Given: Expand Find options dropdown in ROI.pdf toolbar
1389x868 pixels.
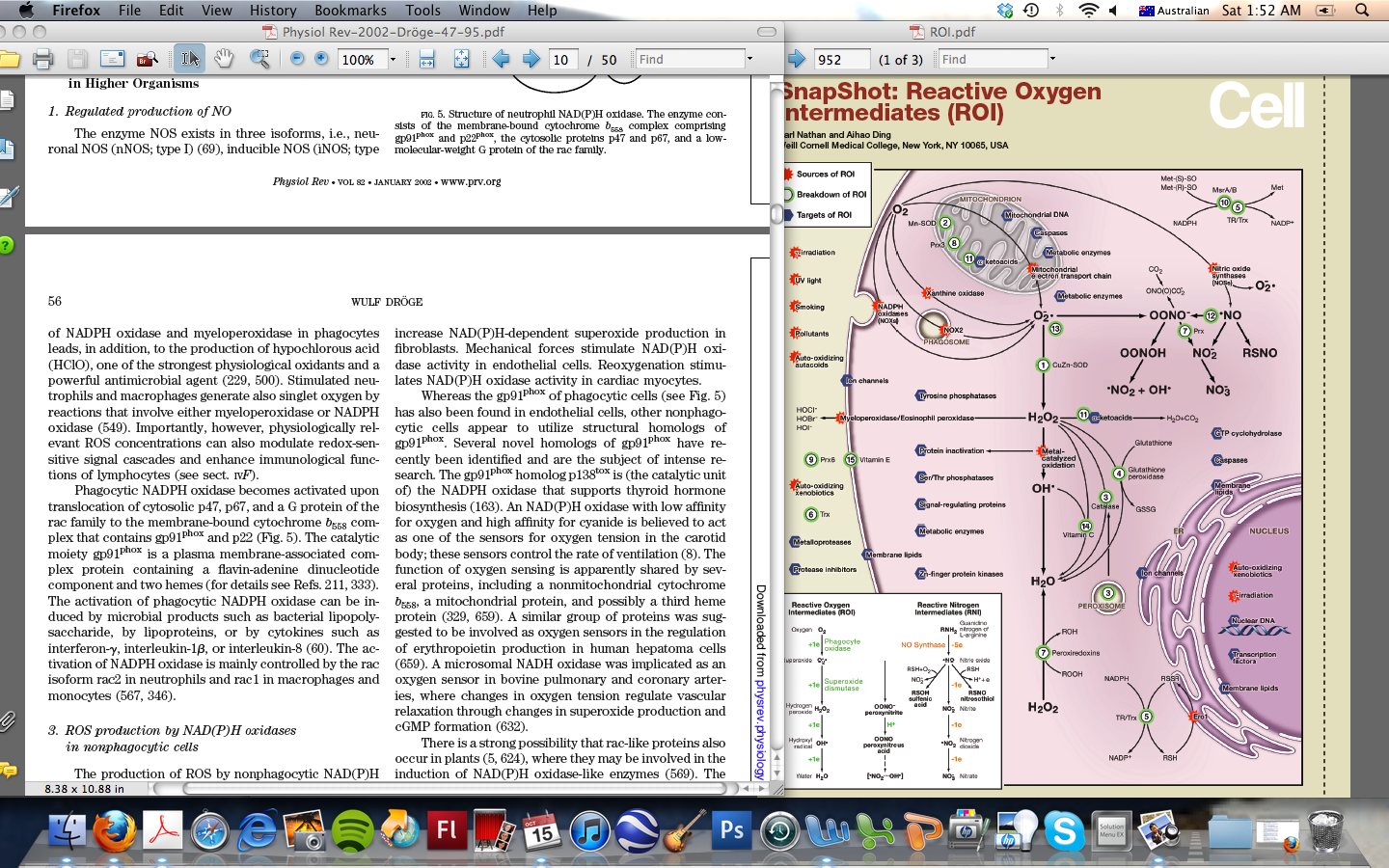Looking at the screenshot, I should 1052,60.
